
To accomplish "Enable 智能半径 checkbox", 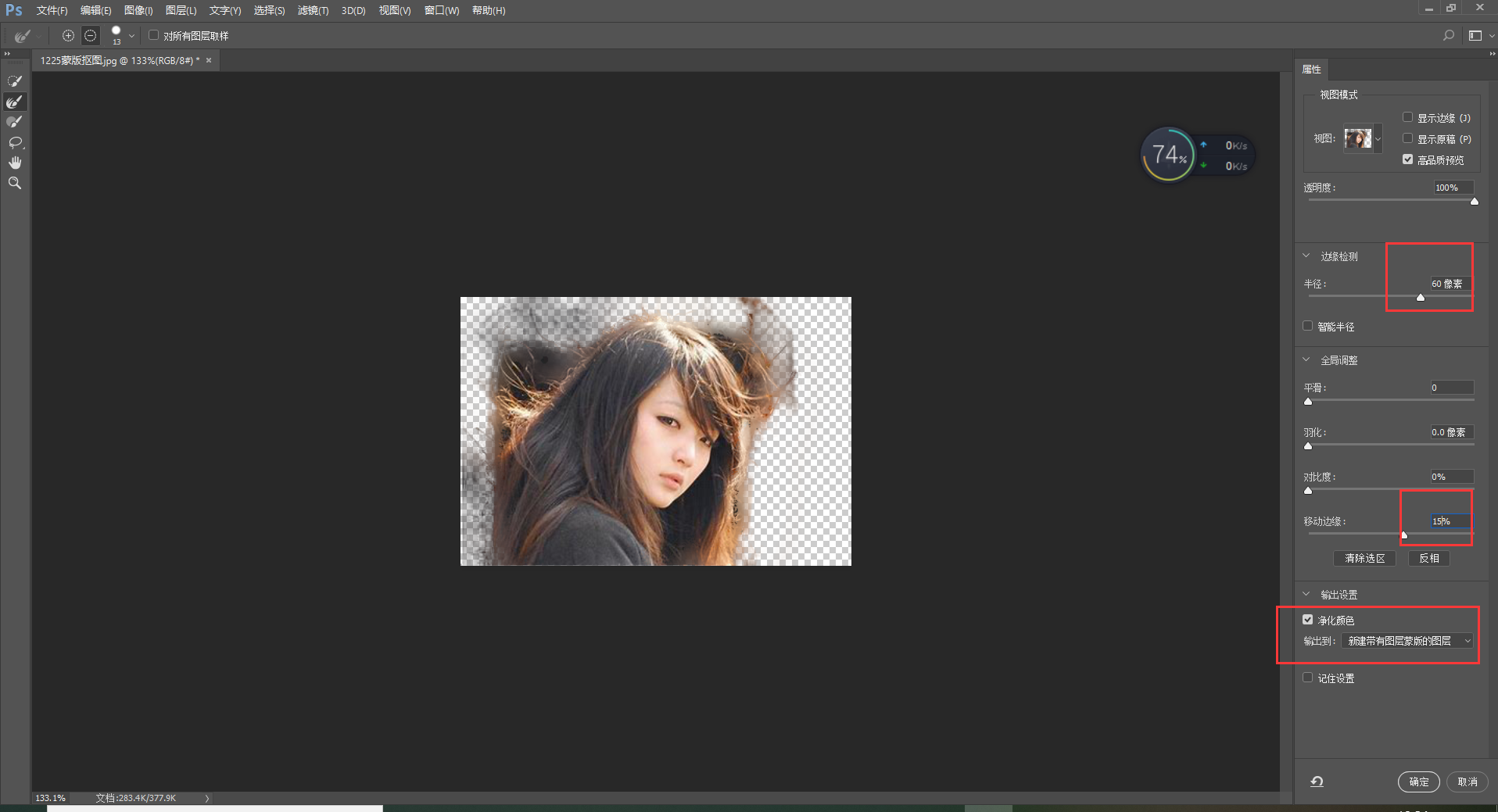I will click(x=1308, y=326).
